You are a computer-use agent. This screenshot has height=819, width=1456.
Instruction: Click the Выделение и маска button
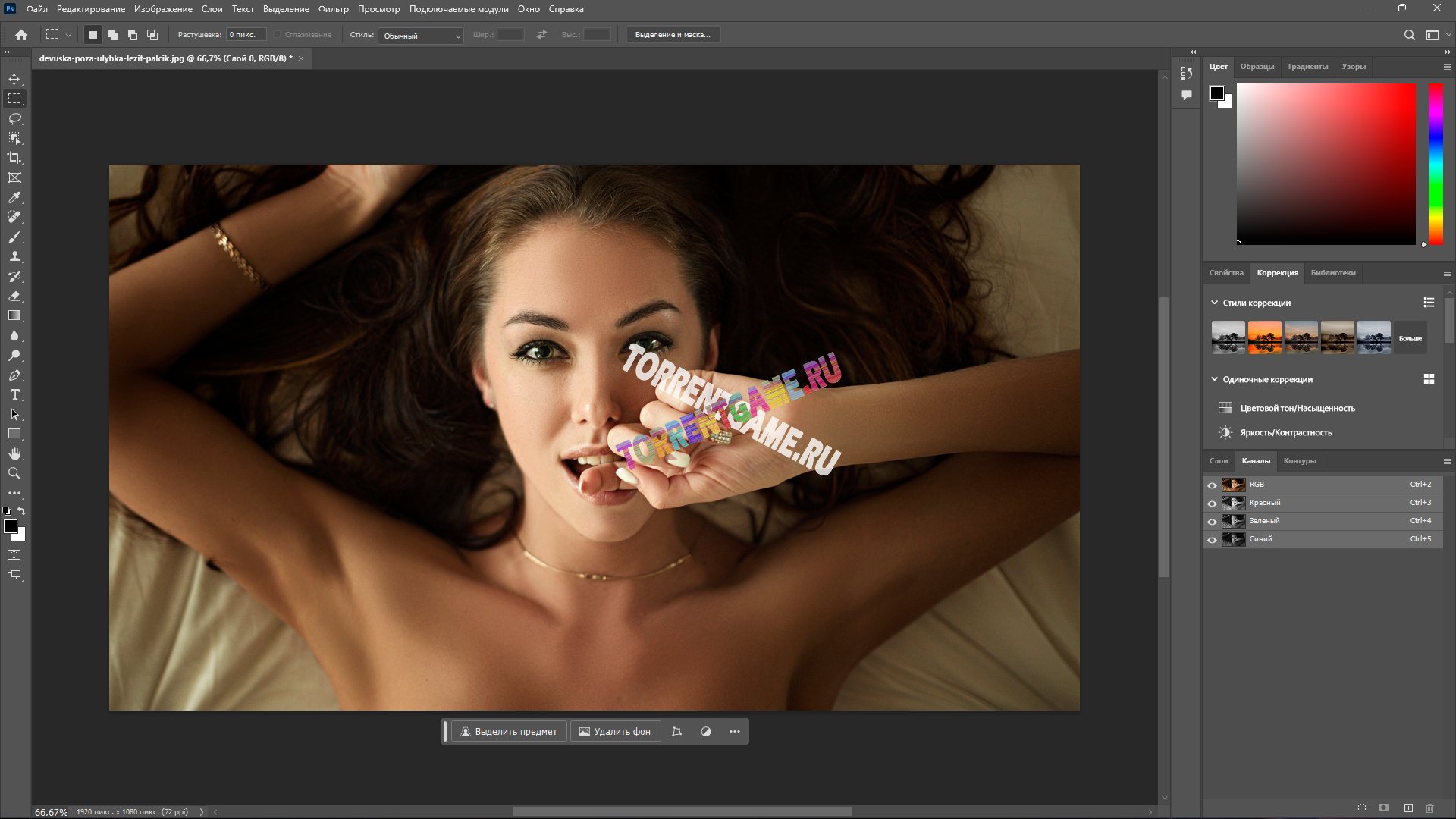click(x=672, y=35)
